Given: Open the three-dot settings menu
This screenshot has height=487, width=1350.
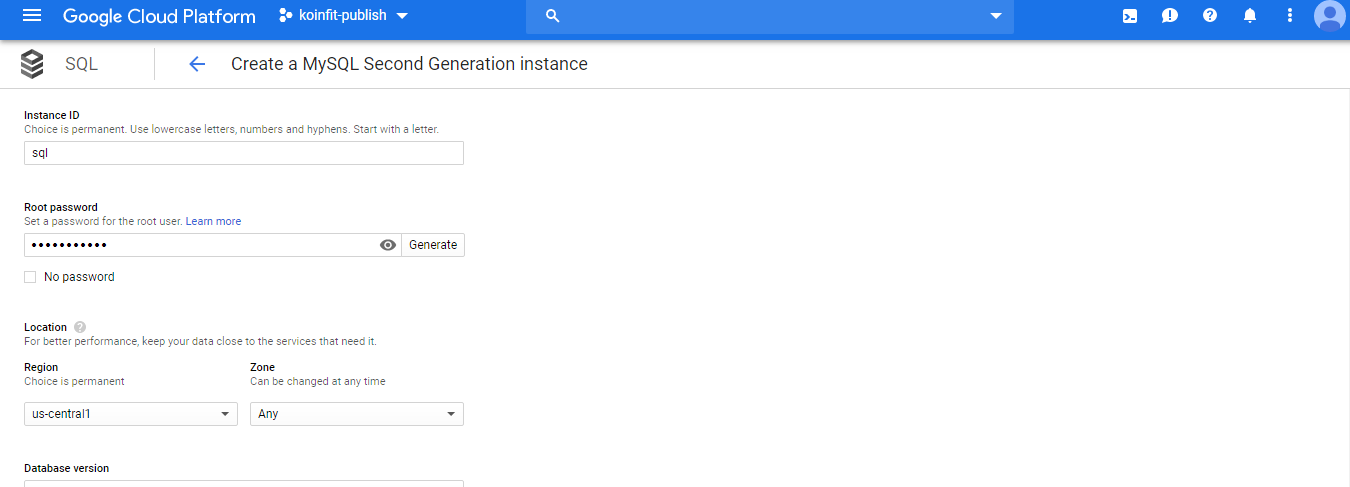Looking at the screenshot, I should coord(1290,16).
